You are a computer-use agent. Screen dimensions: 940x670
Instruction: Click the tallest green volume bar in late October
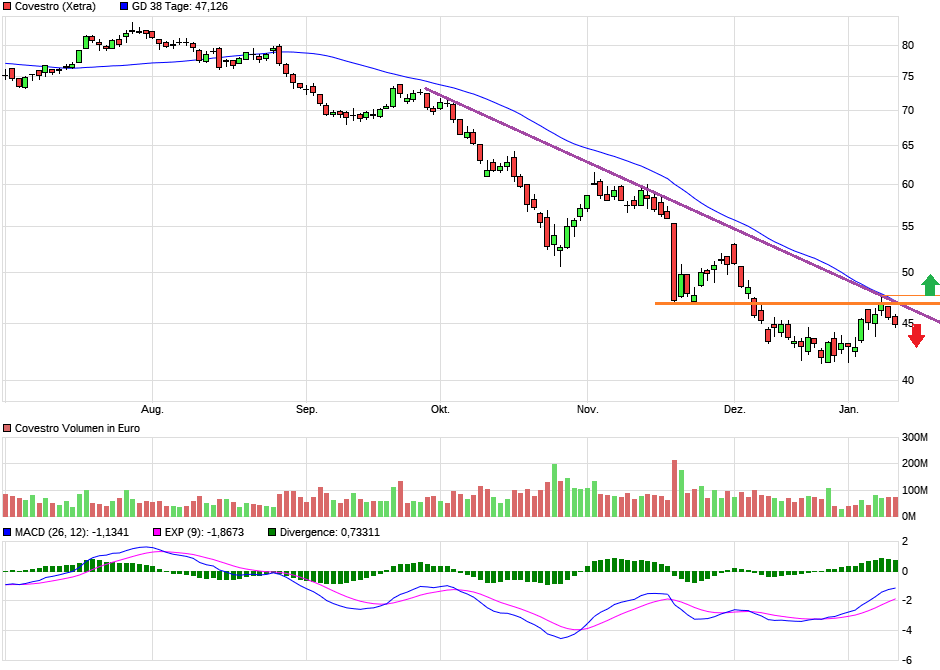pos(555,490)
